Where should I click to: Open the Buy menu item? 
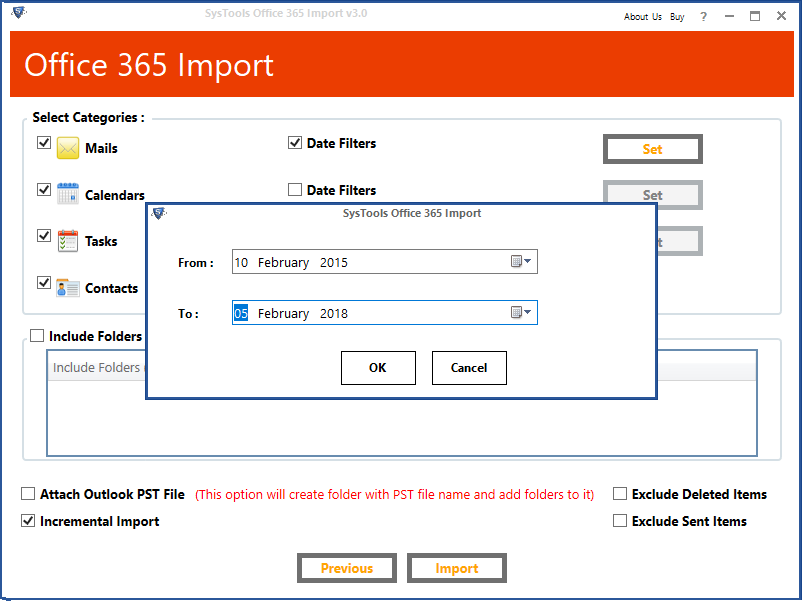coord(677,16)
